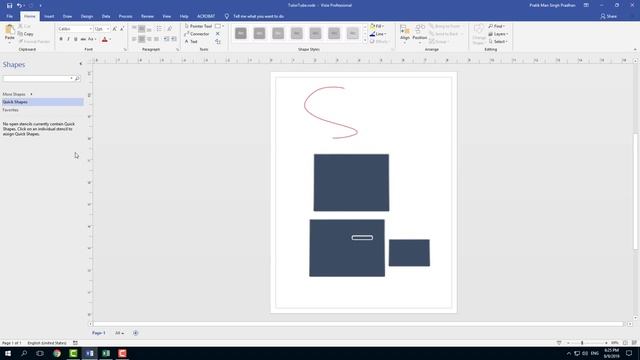640x360 pixels.
Task: Toggle align text to middle vertically
Action: 142,29
